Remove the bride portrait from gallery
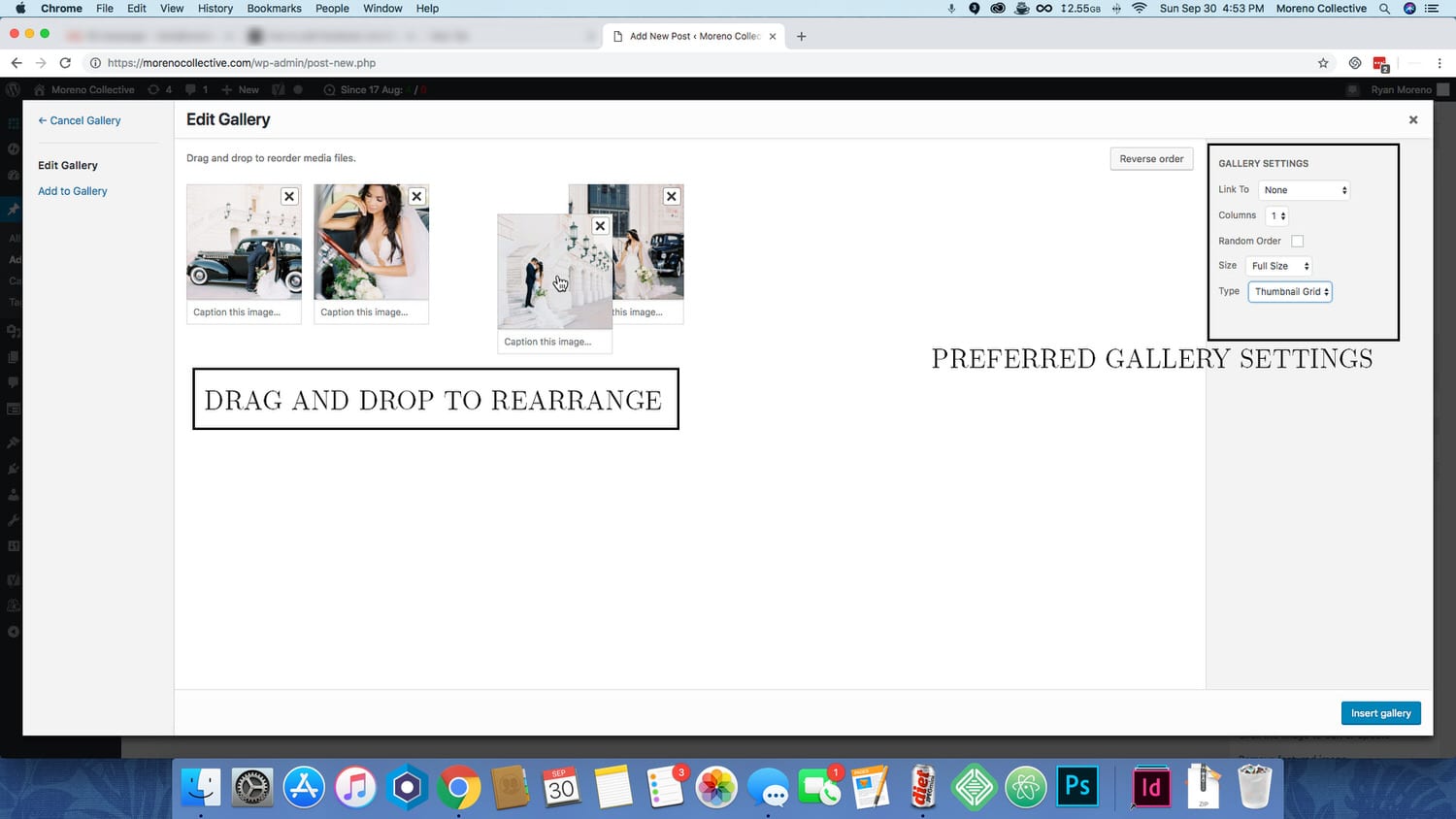This screenshot has height=819, width=1456. (416, 196)
